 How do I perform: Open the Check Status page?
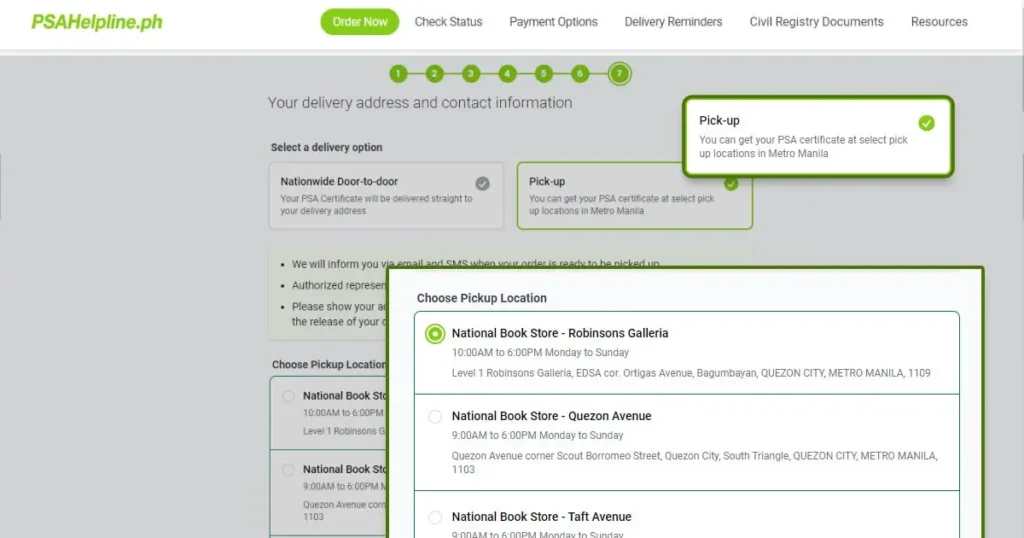[448, 22]
